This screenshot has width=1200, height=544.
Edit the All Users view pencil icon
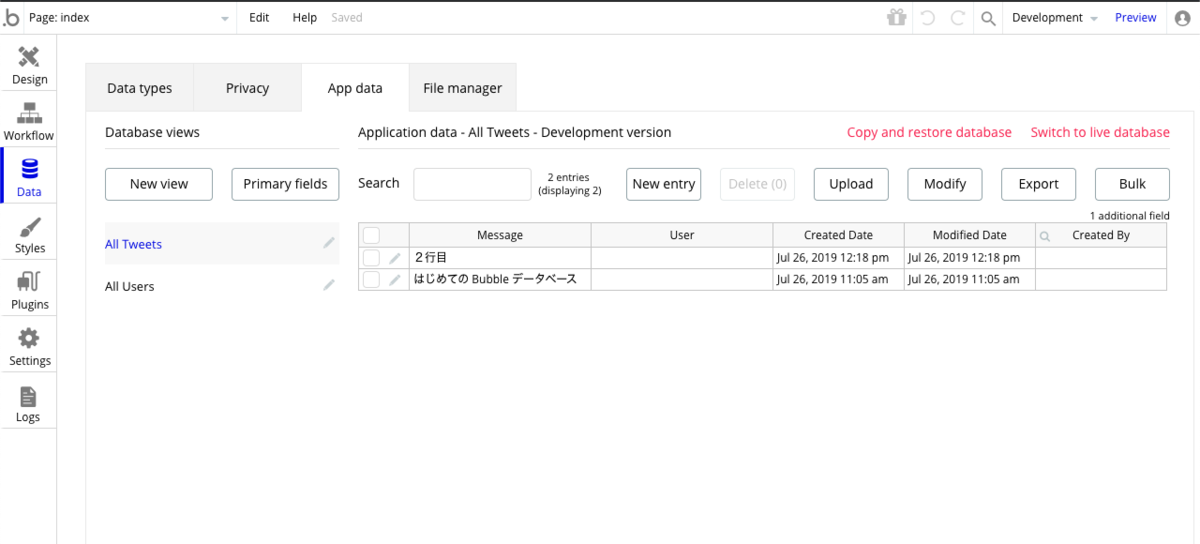[x=329, y=285]
